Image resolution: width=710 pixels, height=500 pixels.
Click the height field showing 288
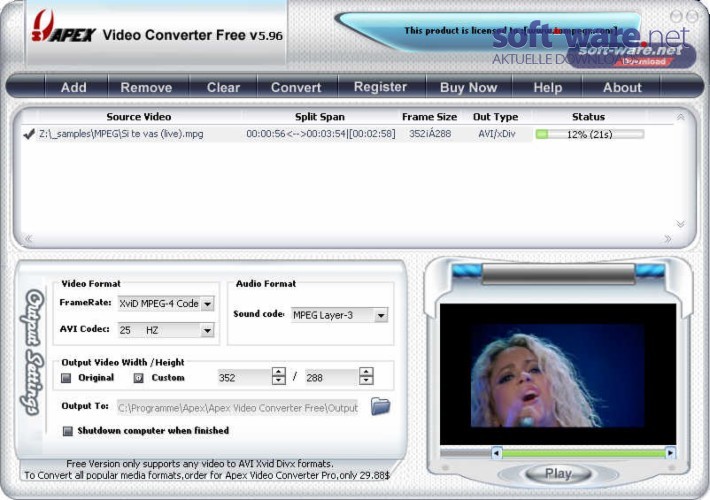point(332,377)
